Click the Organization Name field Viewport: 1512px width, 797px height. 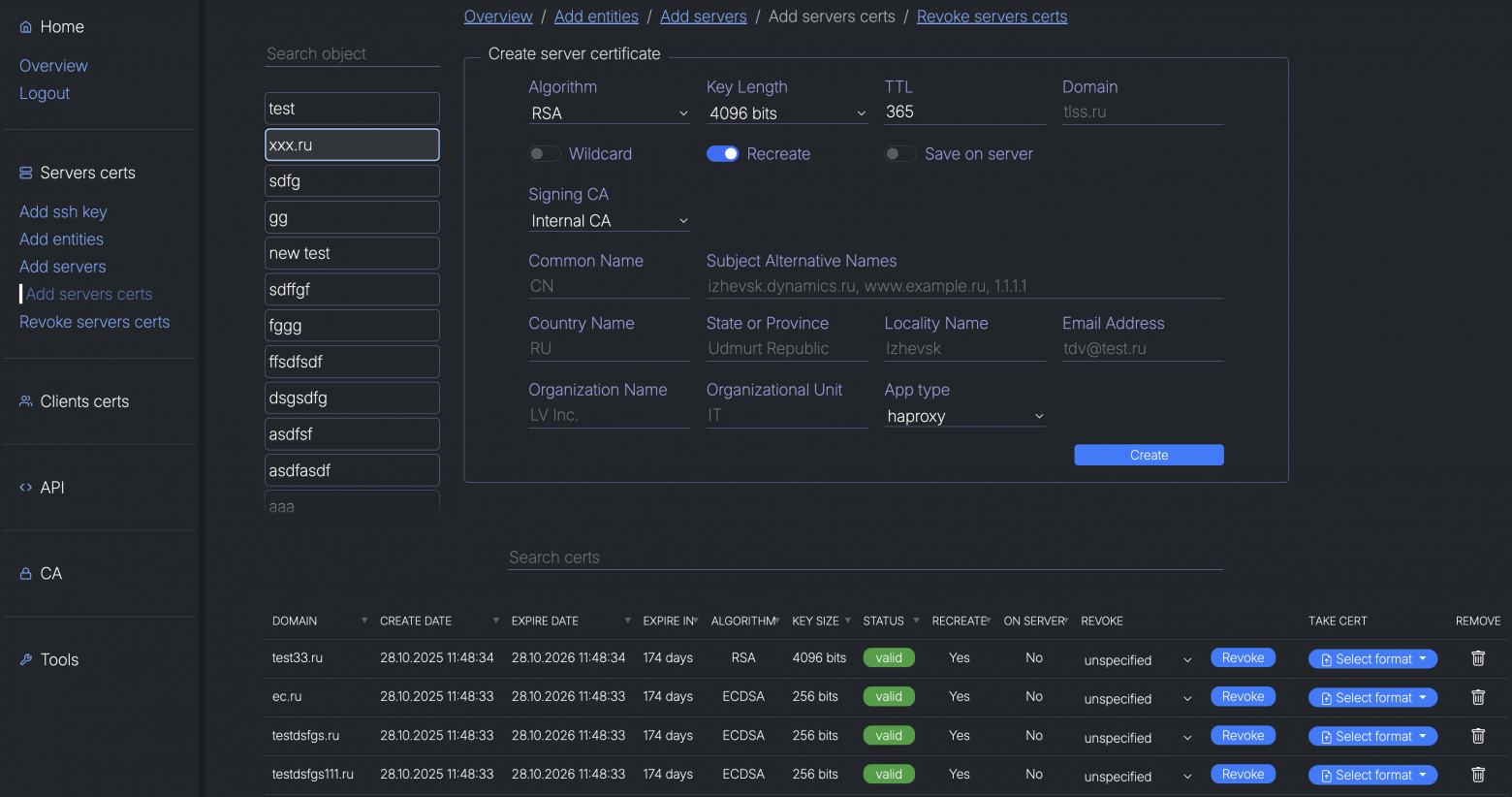click(610, 415)
